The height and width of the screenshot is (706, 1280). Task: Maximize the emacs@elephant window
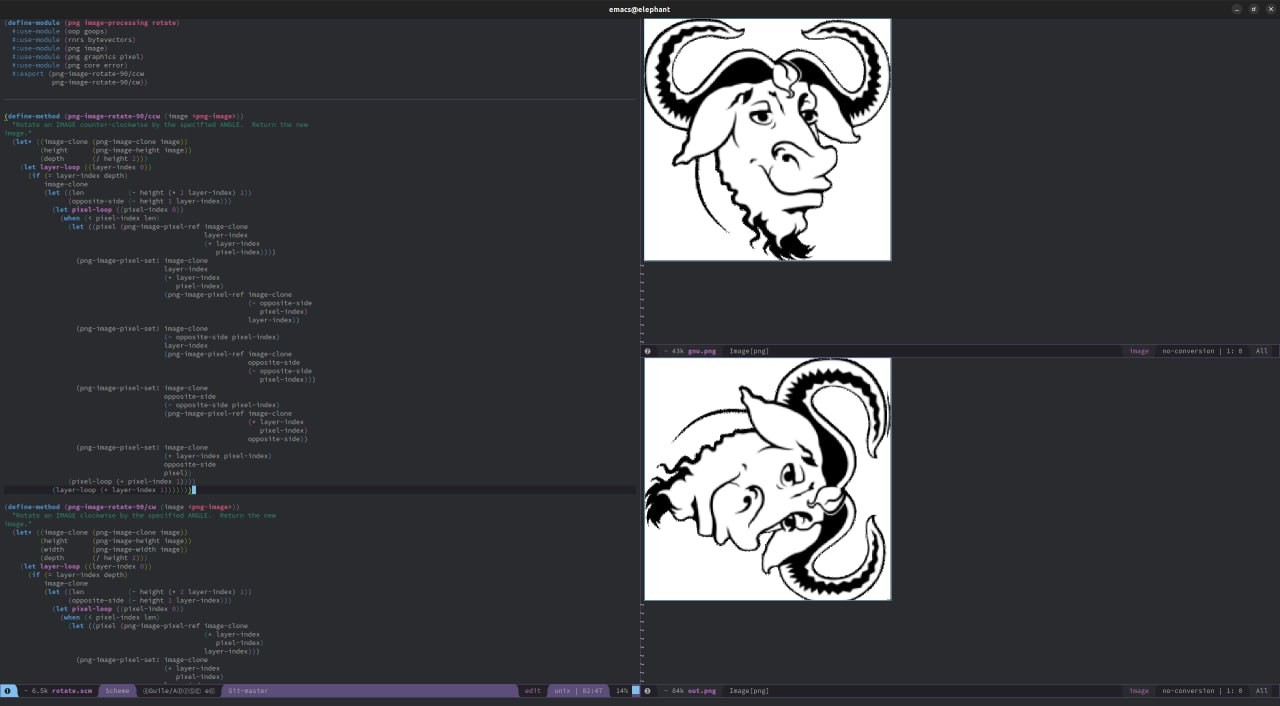1253,9
